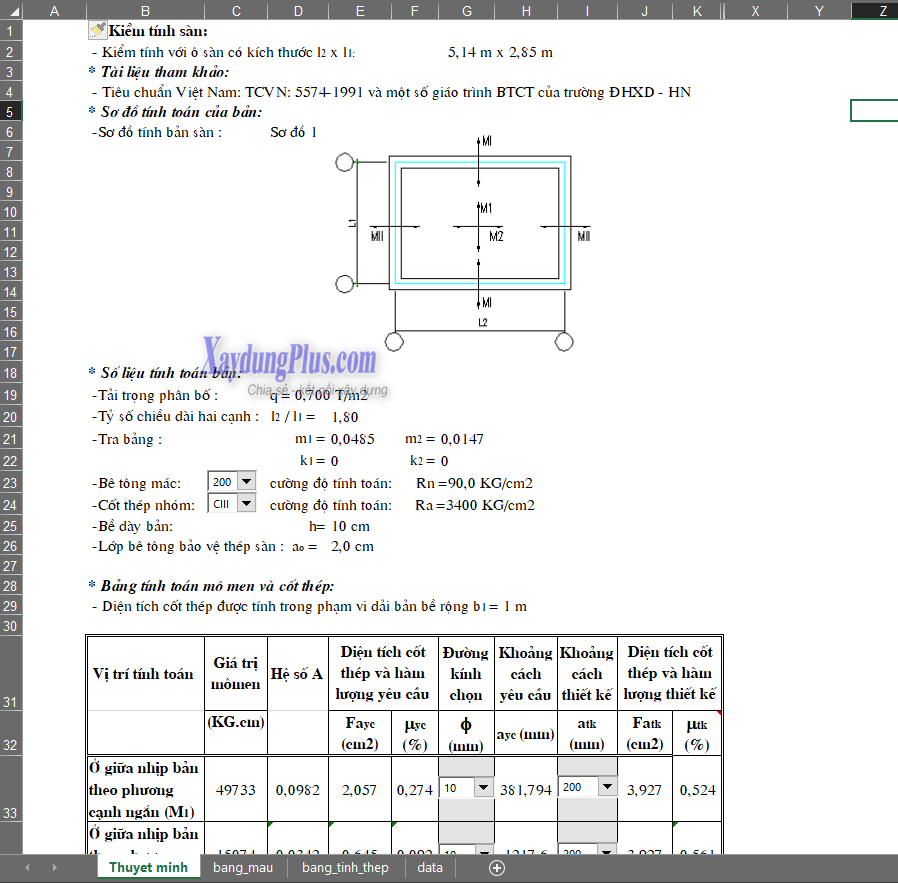Viewport: 898px width, 883px height.
Task: Expand the diameter 10 dropdown in row 33
Action: [484, 788]
